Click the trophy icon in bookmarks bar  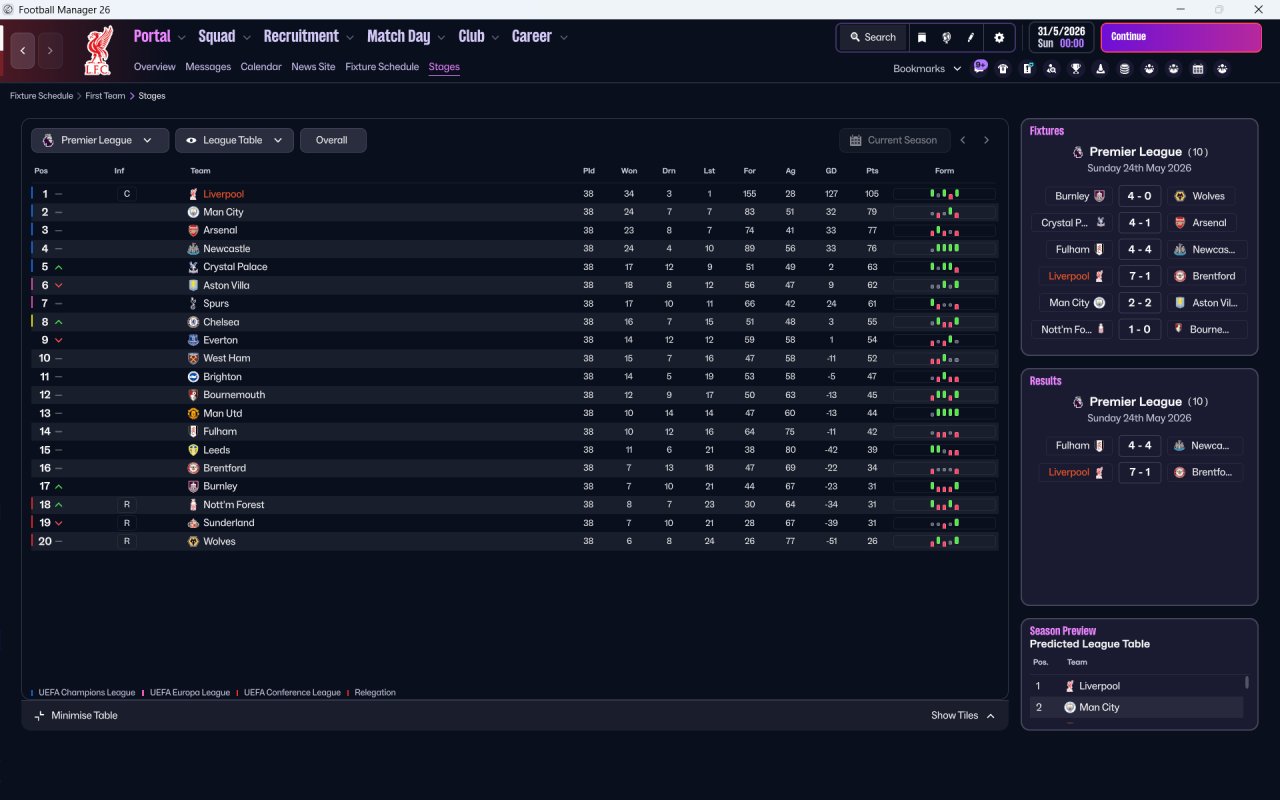click(1076, 69)
